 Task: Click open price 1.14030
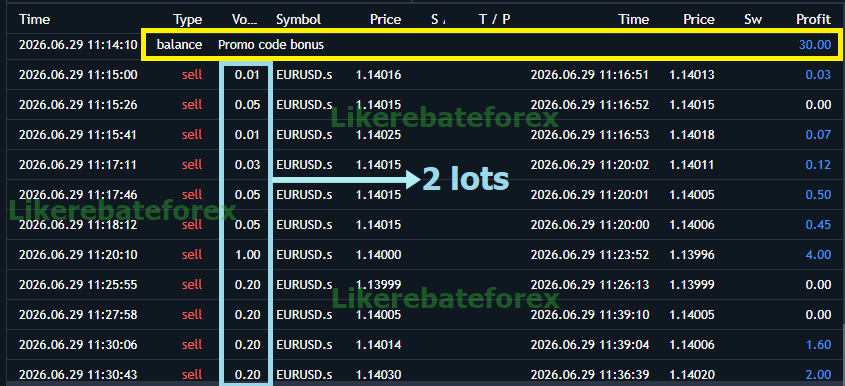(378, 375)
